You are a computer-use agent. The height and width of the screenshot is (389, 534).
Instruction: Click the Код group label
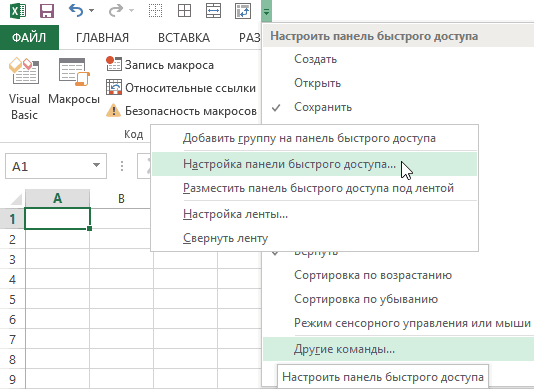point(134,134)
